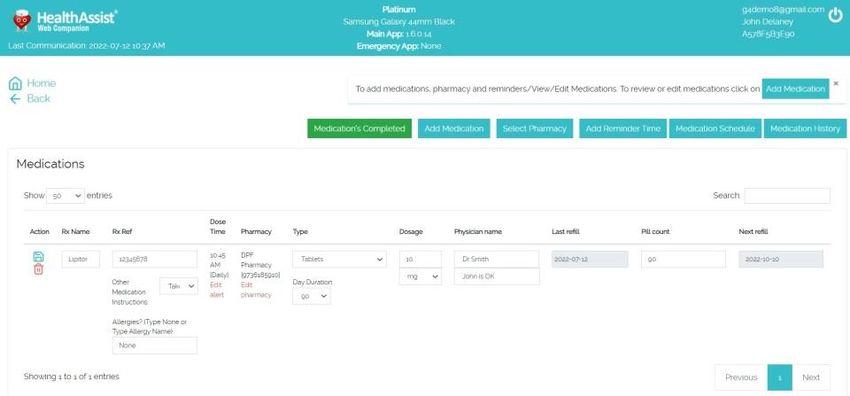The height and width of the screenshot is (396, 850).
Task: Click the HealthAssist heart logo
Action: (x=22, y=21)
